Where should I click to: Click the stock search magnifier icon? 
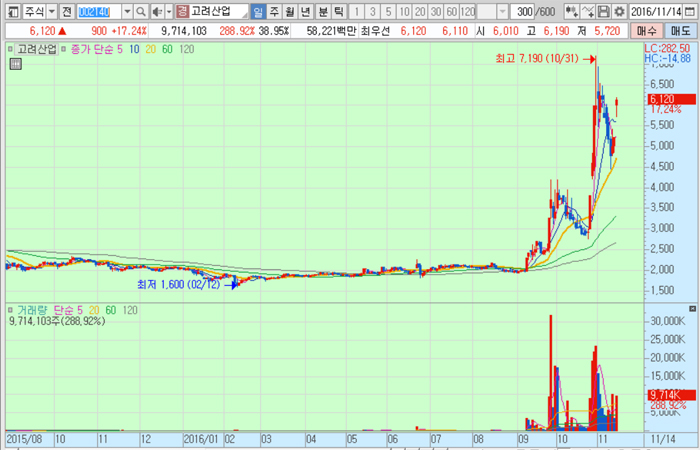coord(141,11)
